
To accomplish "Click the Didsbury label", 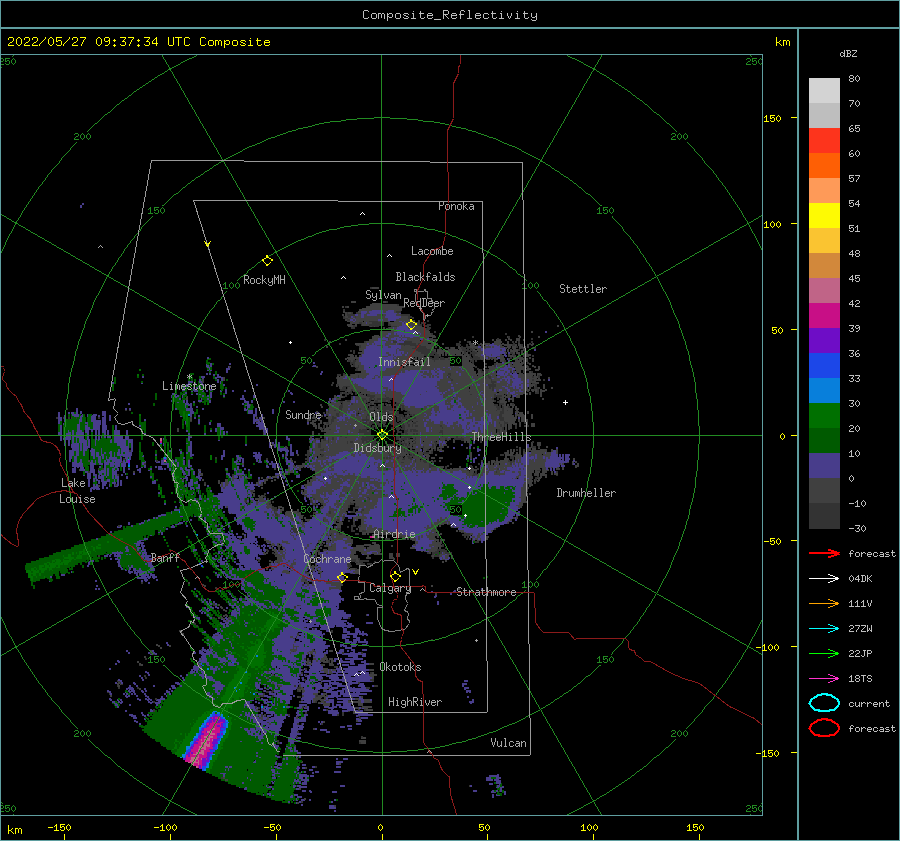I will [377, 448].
